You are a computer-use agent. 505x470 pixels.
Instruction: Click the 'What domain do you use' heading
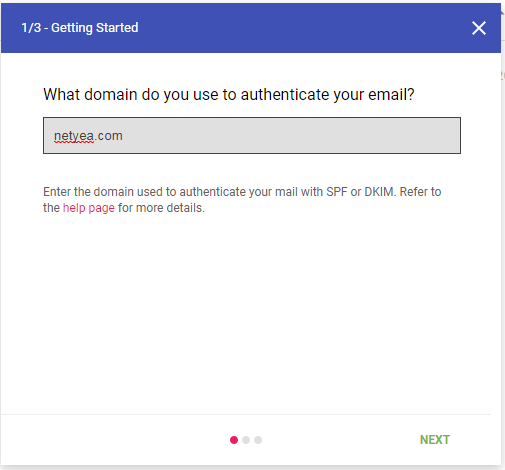(229, 94)
